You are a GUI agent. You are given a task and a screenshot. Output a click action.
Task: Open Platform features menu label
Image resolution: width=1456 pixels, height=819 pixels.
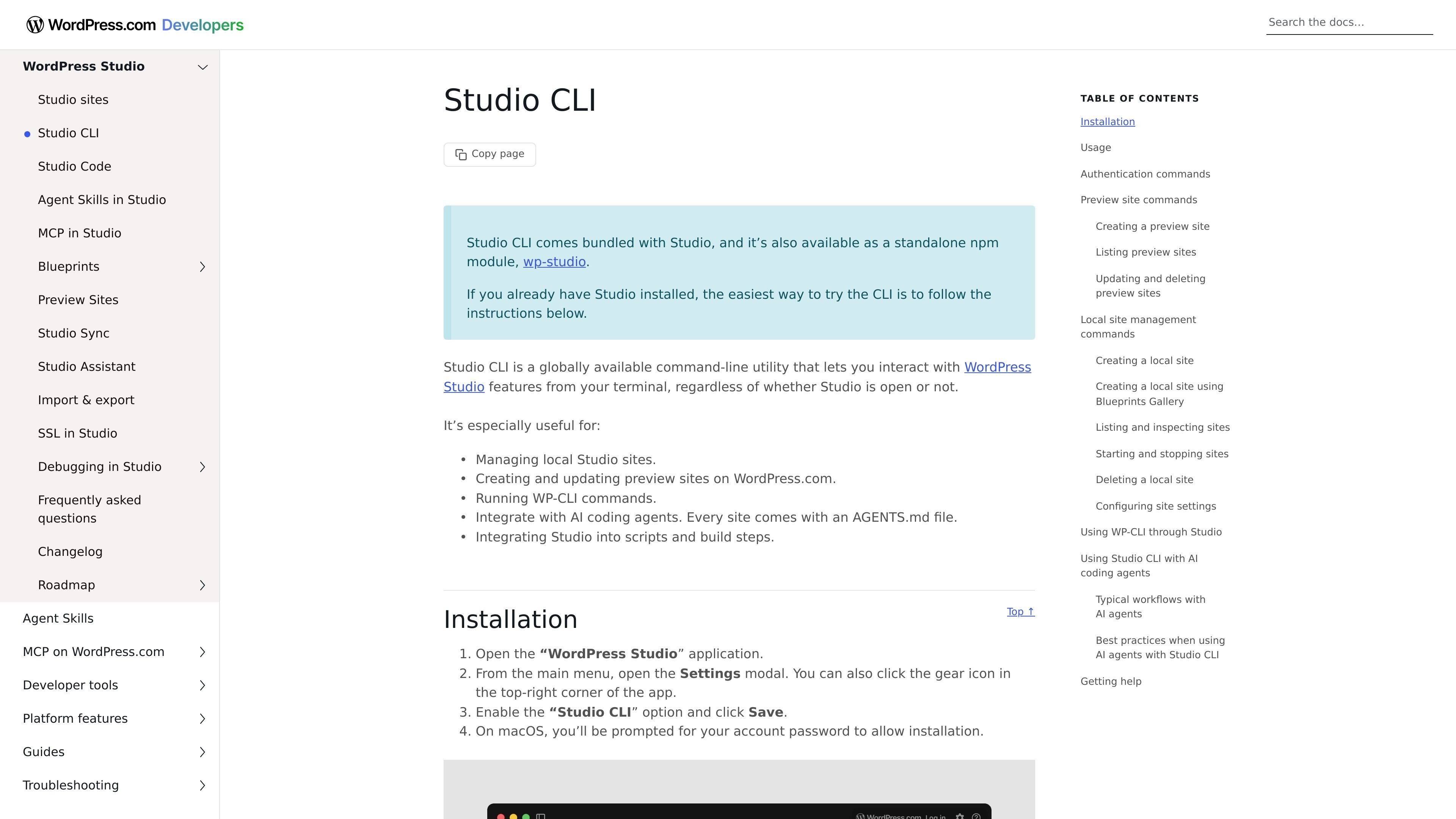click(75, 719)
